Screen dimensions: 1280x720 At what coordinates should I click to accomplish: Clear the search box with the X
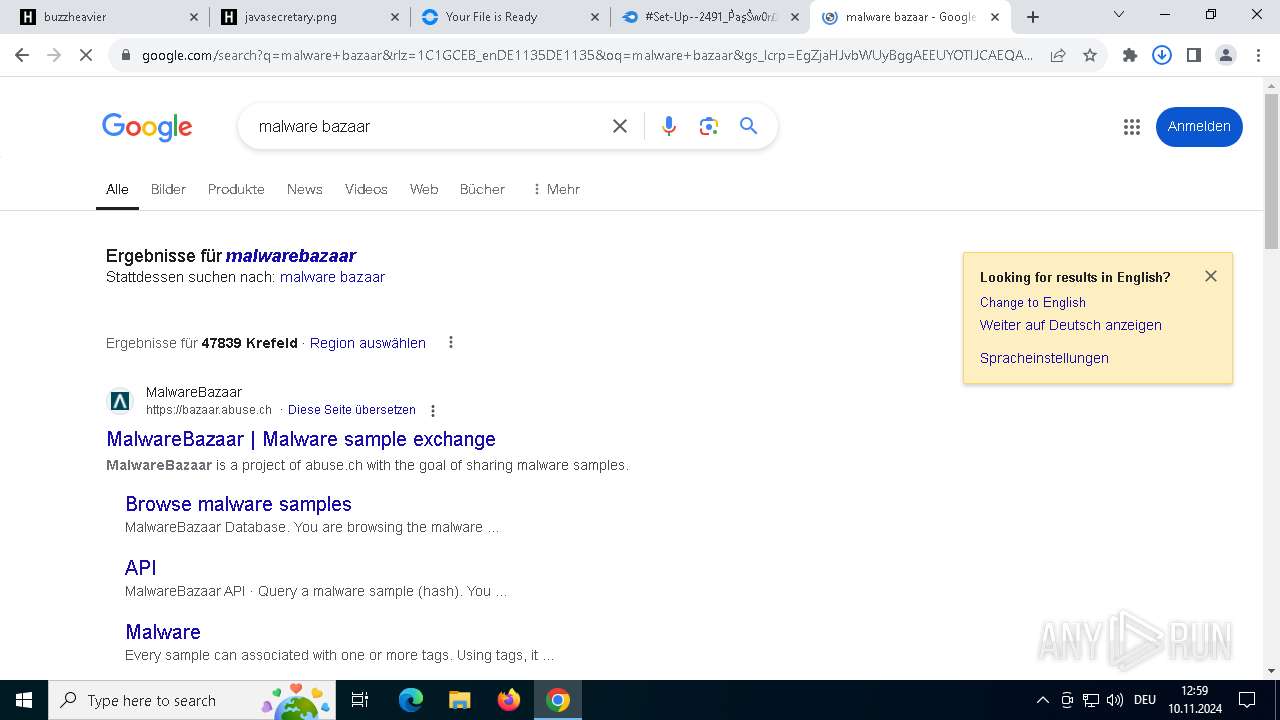click(x=620, y=126)
